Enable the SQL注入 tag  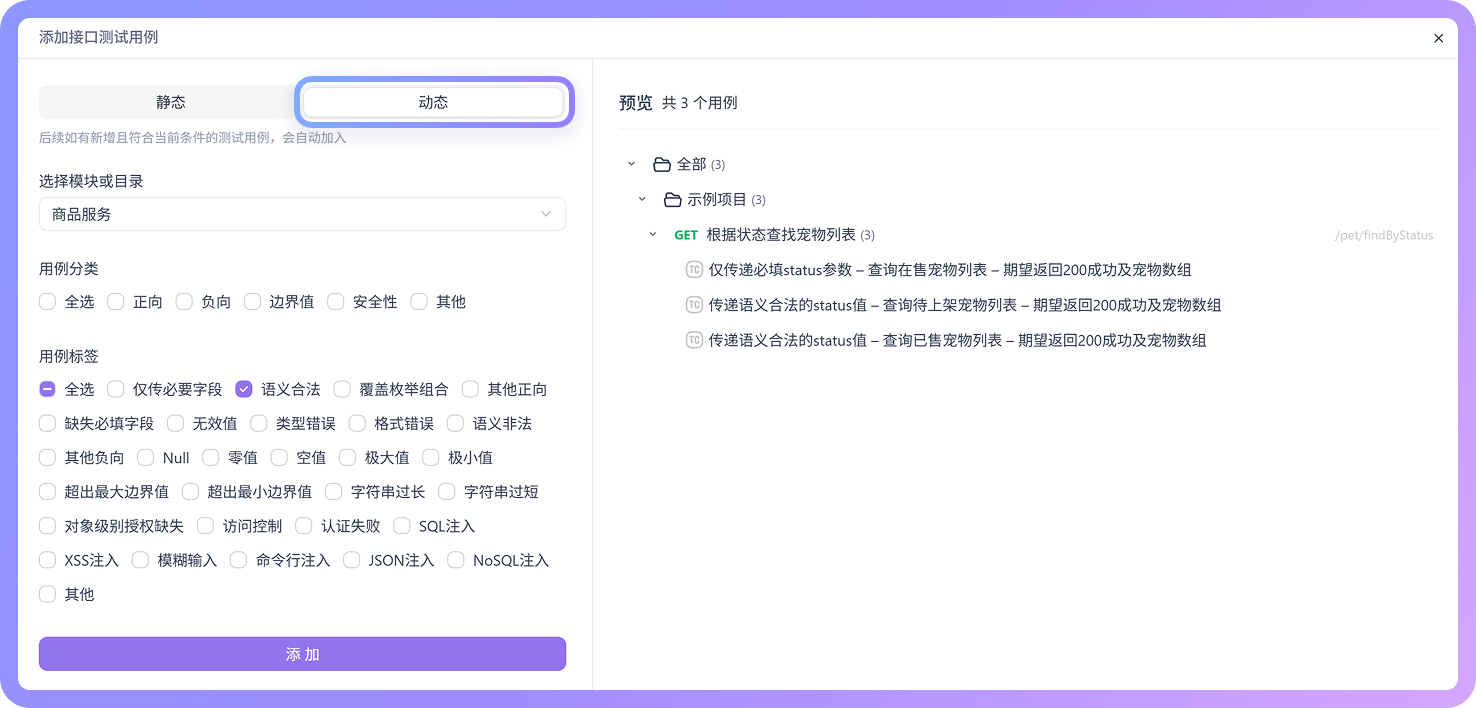pos(401,525)
